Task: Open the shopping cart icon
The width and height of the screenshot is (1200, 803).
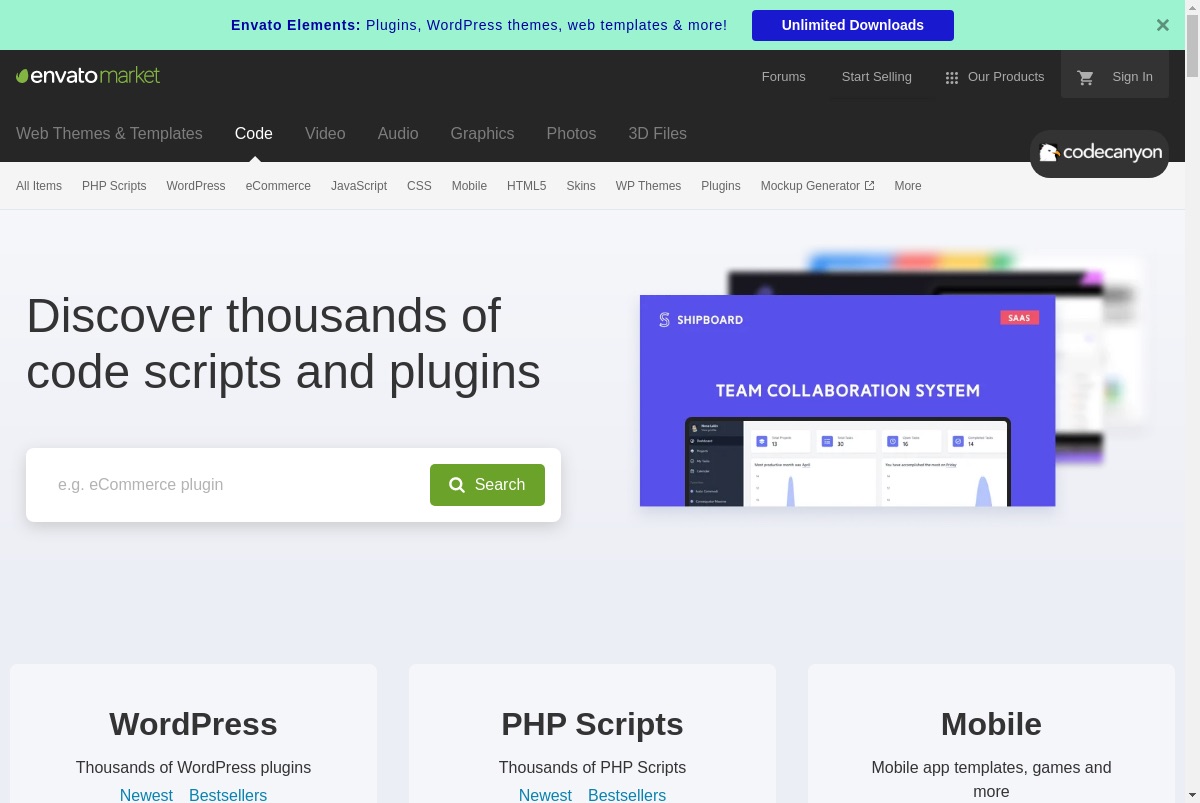Action: (1085, 77)
